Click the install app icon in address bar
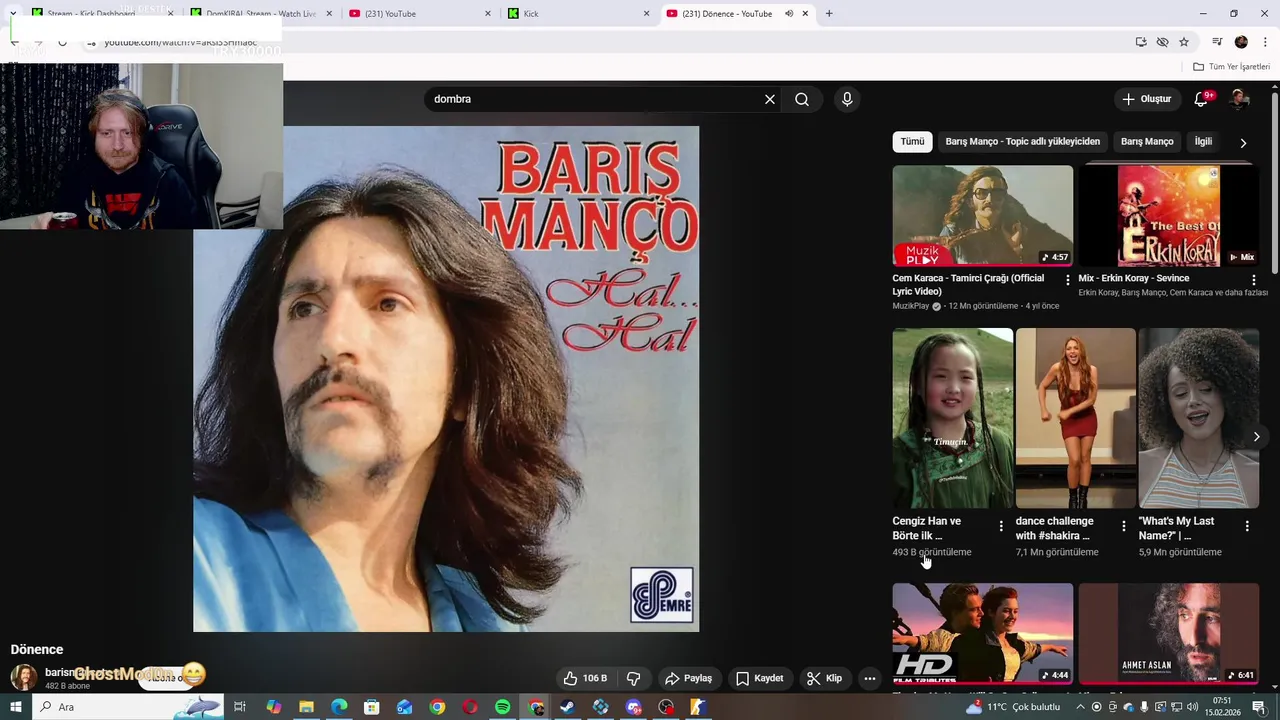Image resolution: width=1280 pixels, height=720 pixels. tap(1141, 42)
